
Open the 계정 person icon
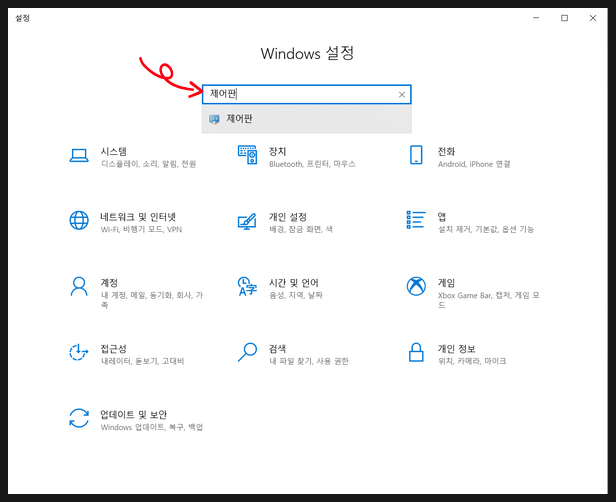pyautogui.click(x=79, y=286)
